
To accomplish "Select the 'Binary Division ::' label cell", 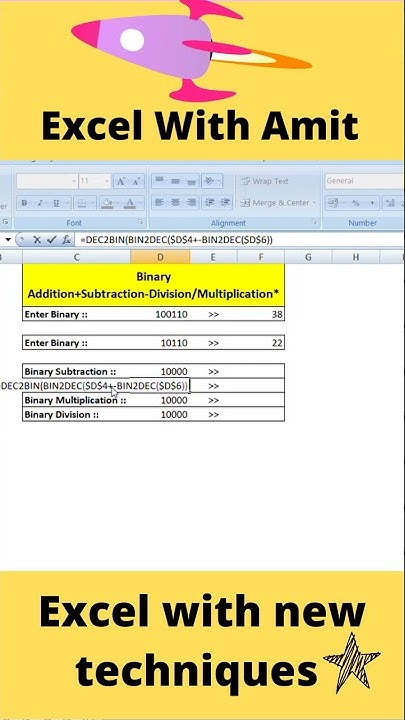I will (x=77, y=414).
